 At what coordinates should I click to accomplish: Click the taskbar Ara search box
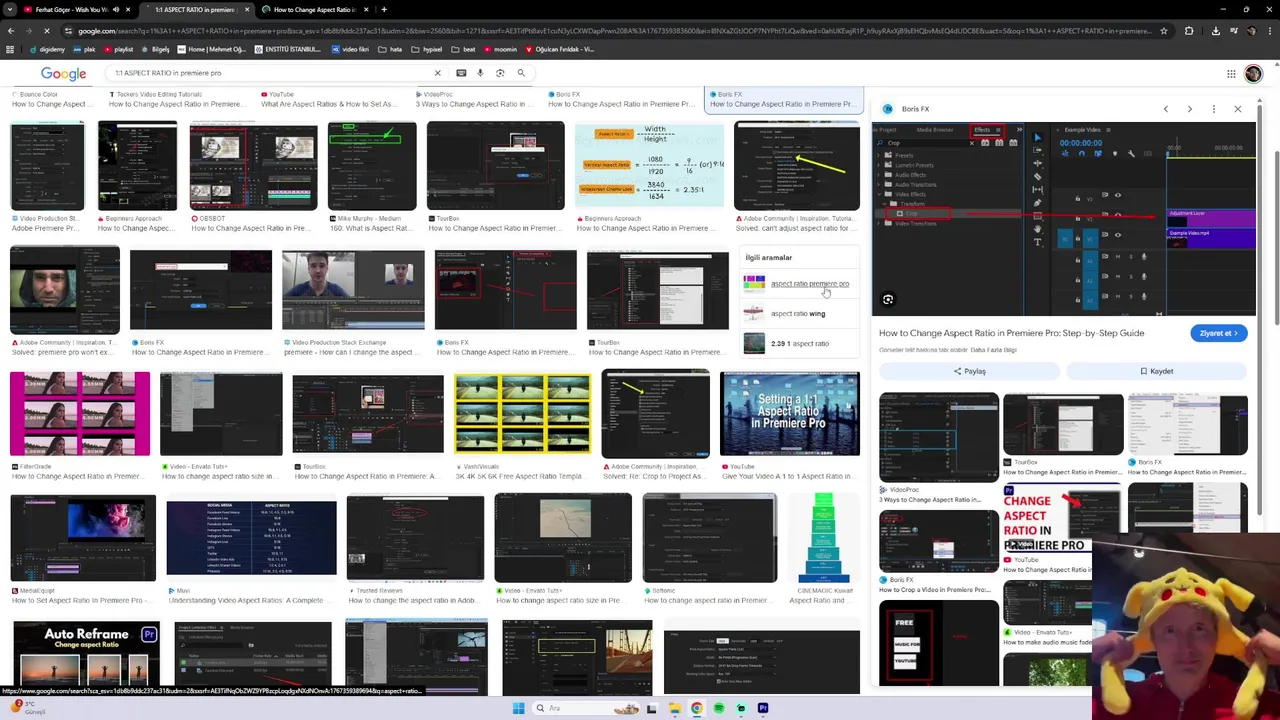pyautogui.click(x=585, y=708)
